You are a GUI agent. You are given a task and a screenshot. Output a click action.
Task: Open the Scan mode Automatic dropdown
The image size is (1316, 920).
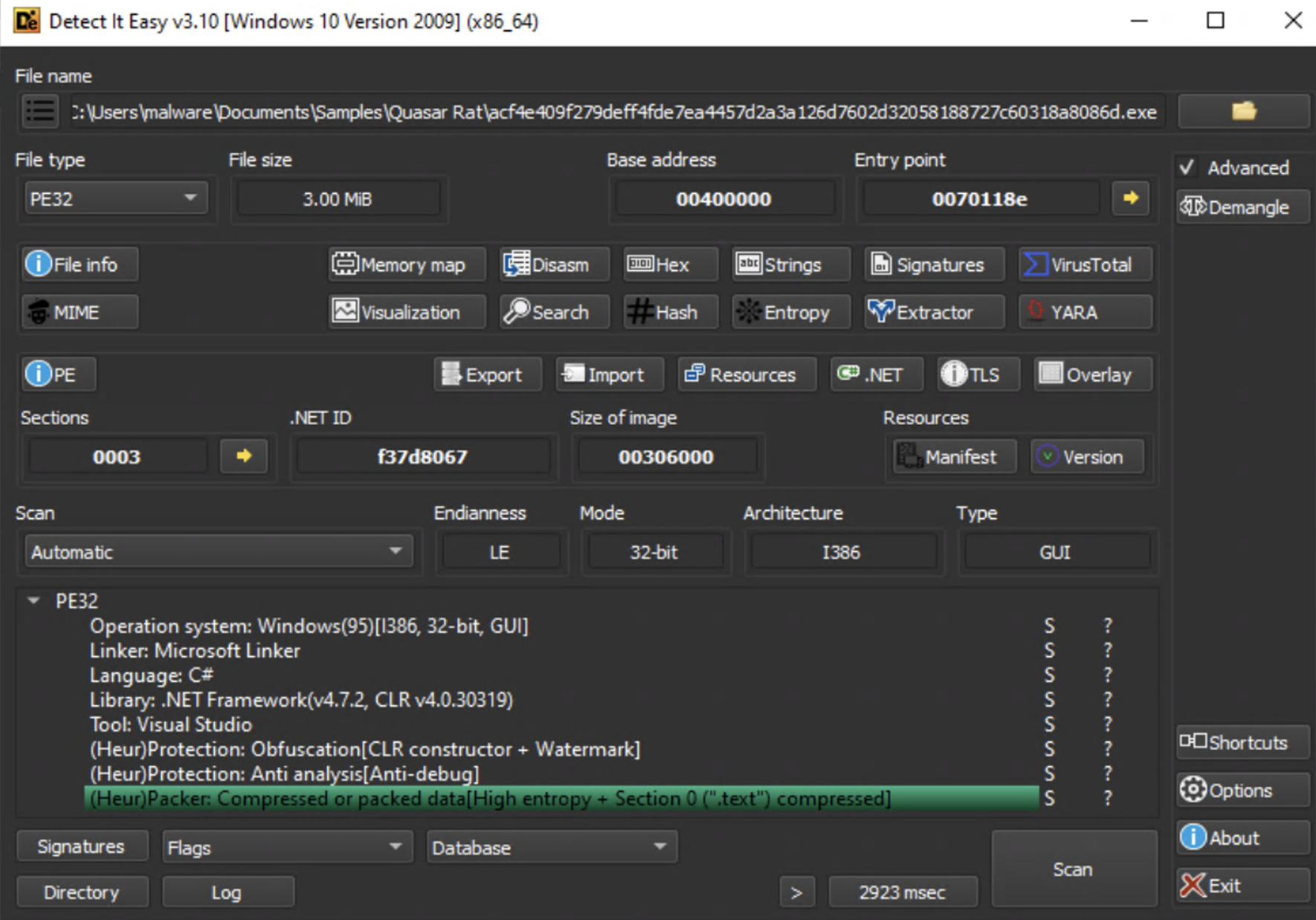click(219, 551)
